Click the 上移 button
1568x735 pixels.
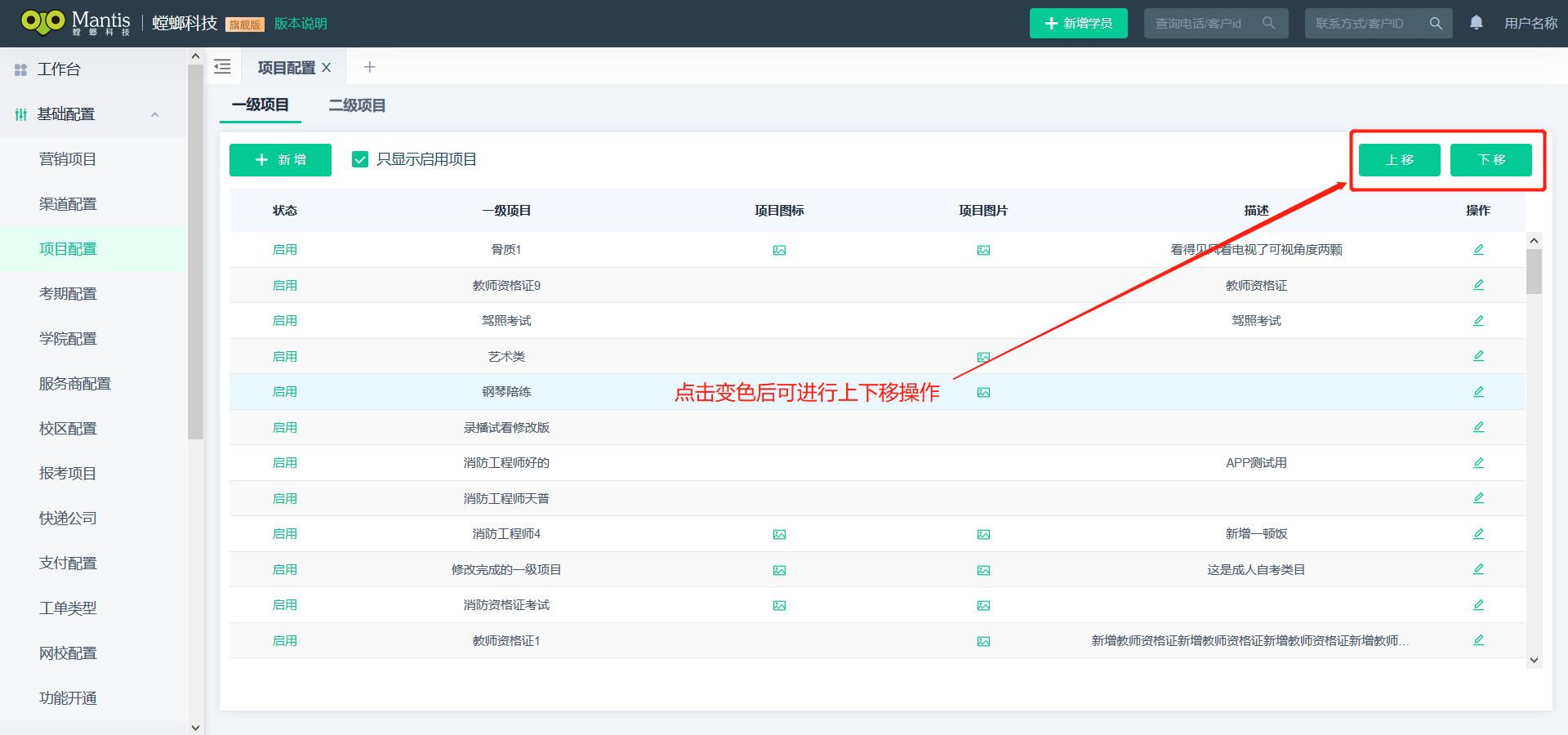1400,160
